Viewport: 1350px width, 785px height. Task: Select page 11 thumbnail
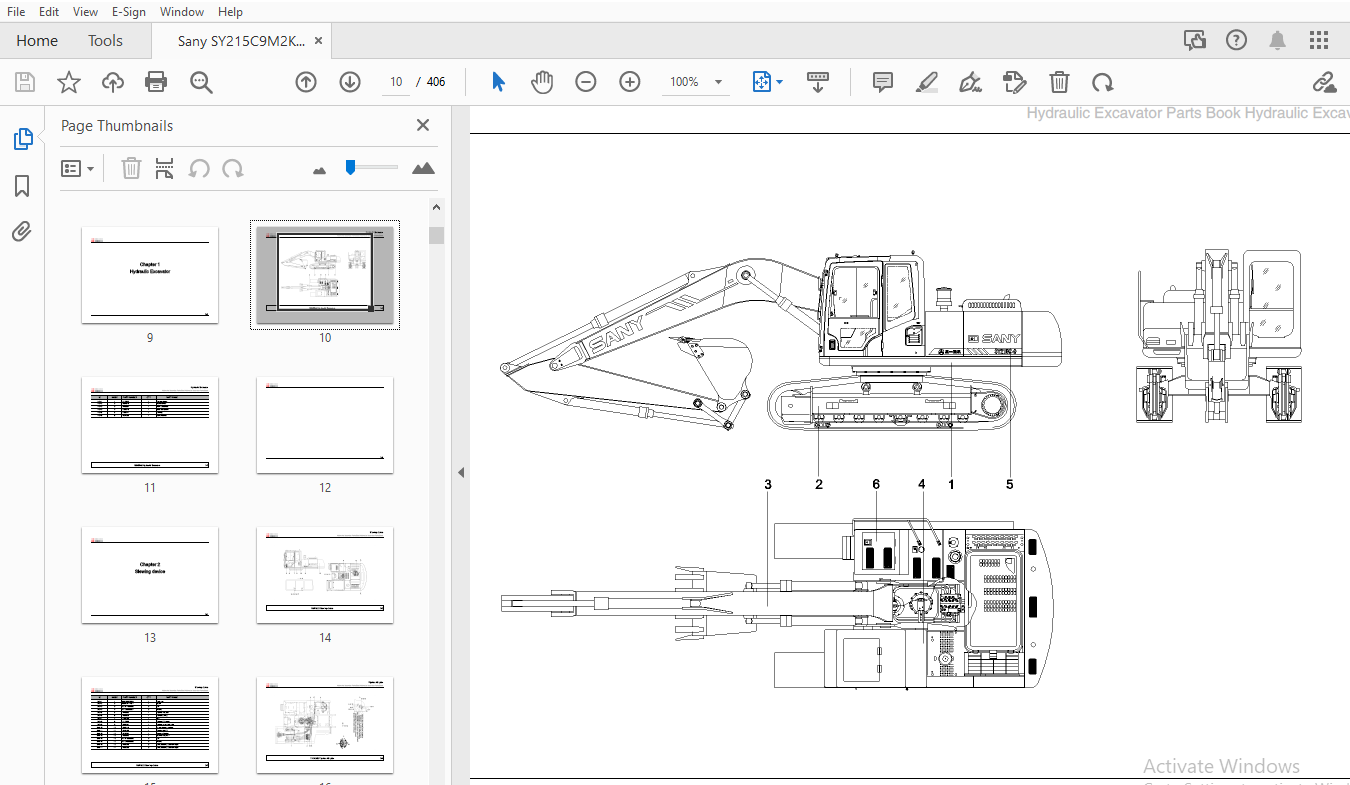coord(150,425)
